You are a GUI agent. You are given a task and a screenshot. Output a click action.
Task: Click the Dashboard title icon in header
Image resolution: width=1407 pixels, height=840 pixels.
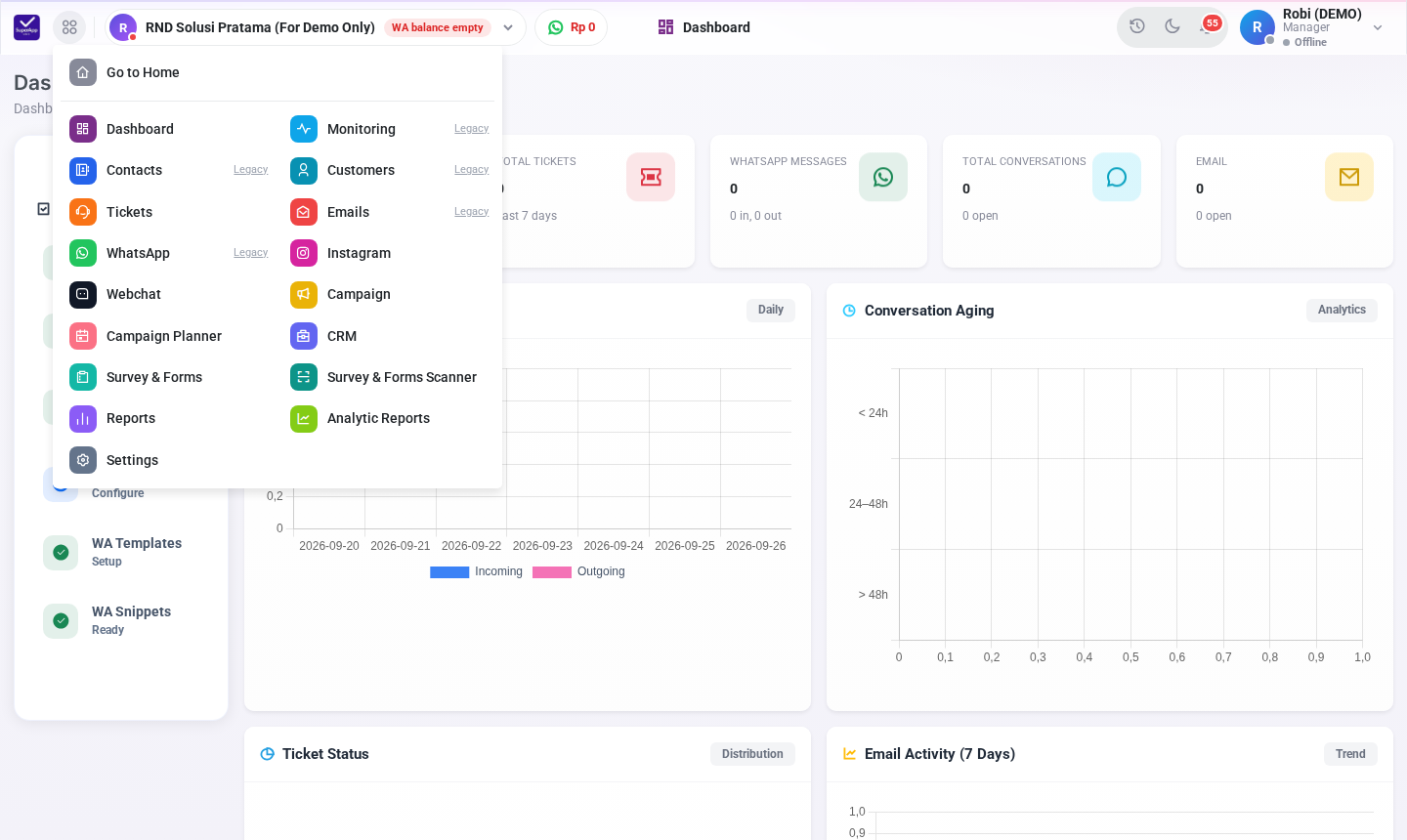click(665, 27)
